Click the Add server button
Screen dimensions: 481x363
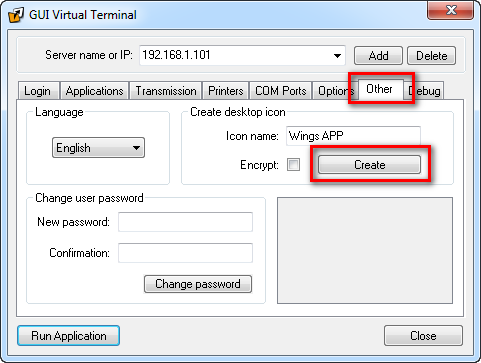[378, 56]
